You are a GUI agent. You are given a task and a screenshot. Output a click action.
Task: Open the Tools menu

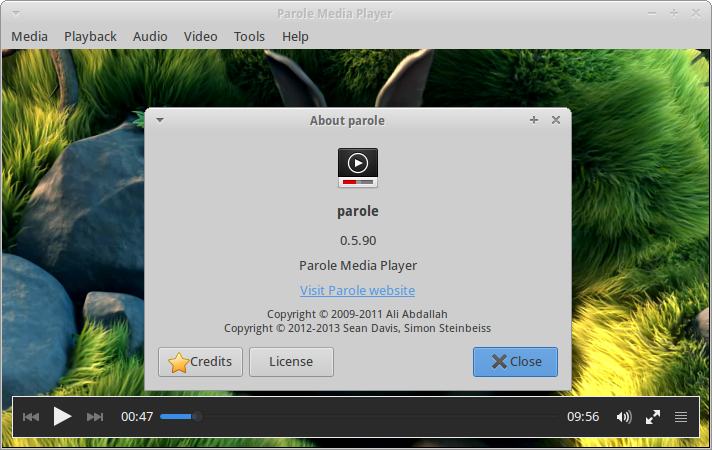249,36
